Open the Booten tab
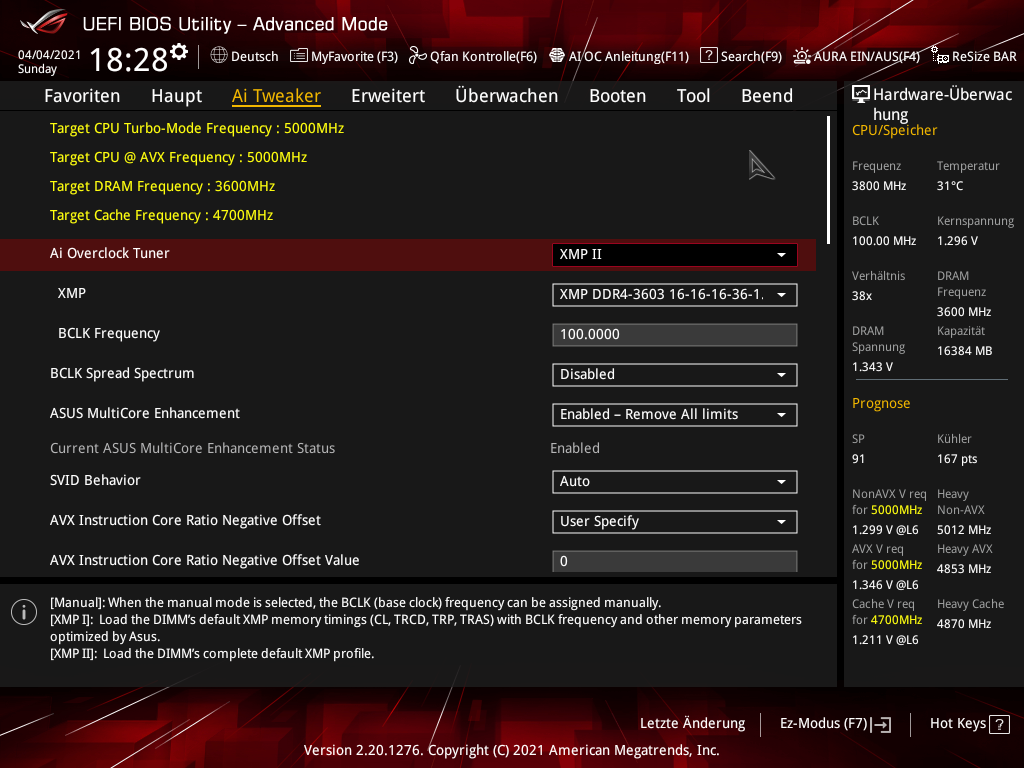This screenshot has width=1024, height=768. pyautogui.click(x=618, y=96)
